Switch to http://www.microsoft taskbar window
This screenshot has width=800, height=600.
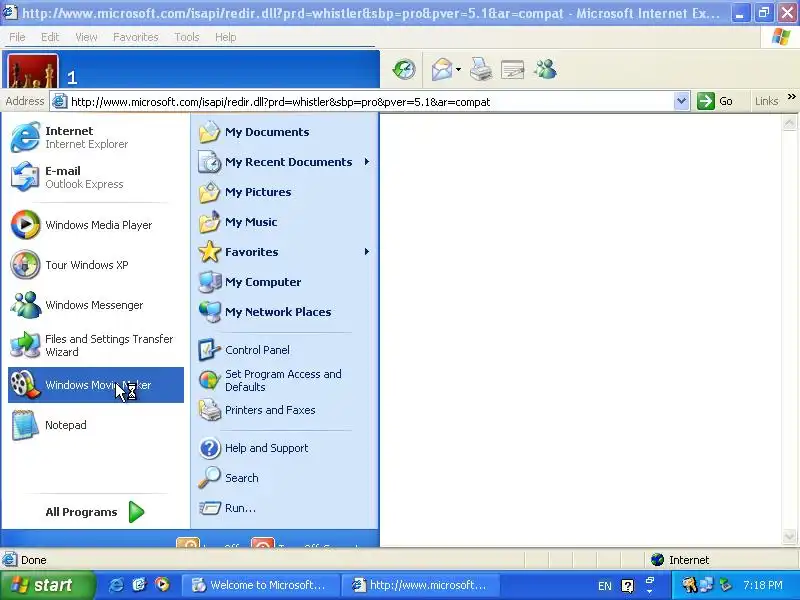[x=421, y=585]
